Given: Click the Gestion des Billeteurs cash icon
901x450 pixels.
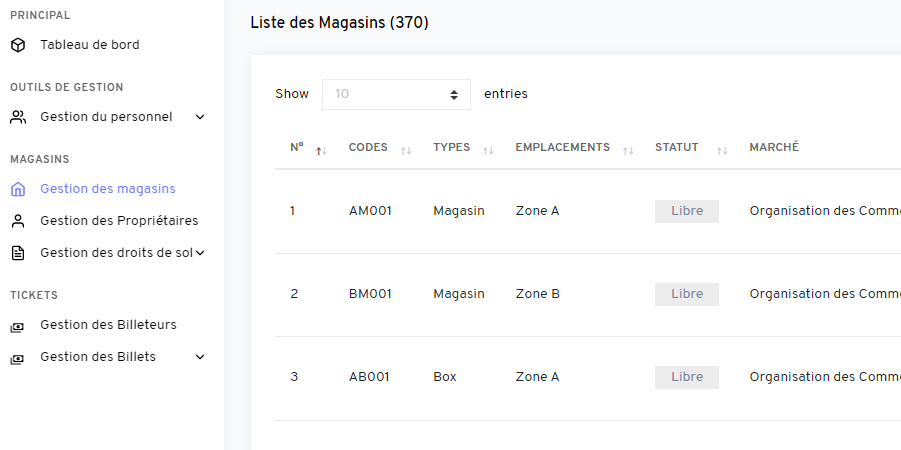Looking at the screenshot, I should [x=17, y=327].
